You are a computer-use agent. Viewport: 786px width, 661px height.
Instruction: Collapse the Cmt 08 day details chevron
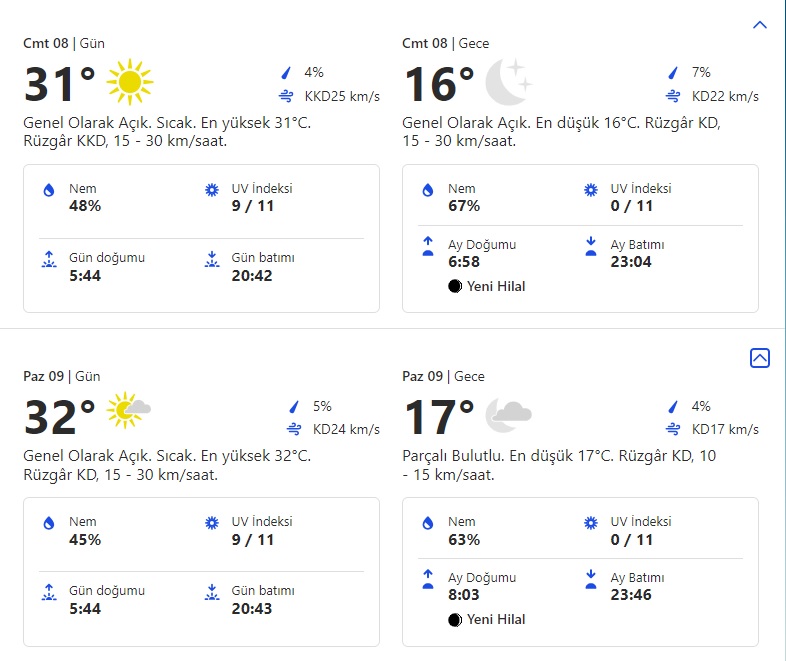coord(759,24)
